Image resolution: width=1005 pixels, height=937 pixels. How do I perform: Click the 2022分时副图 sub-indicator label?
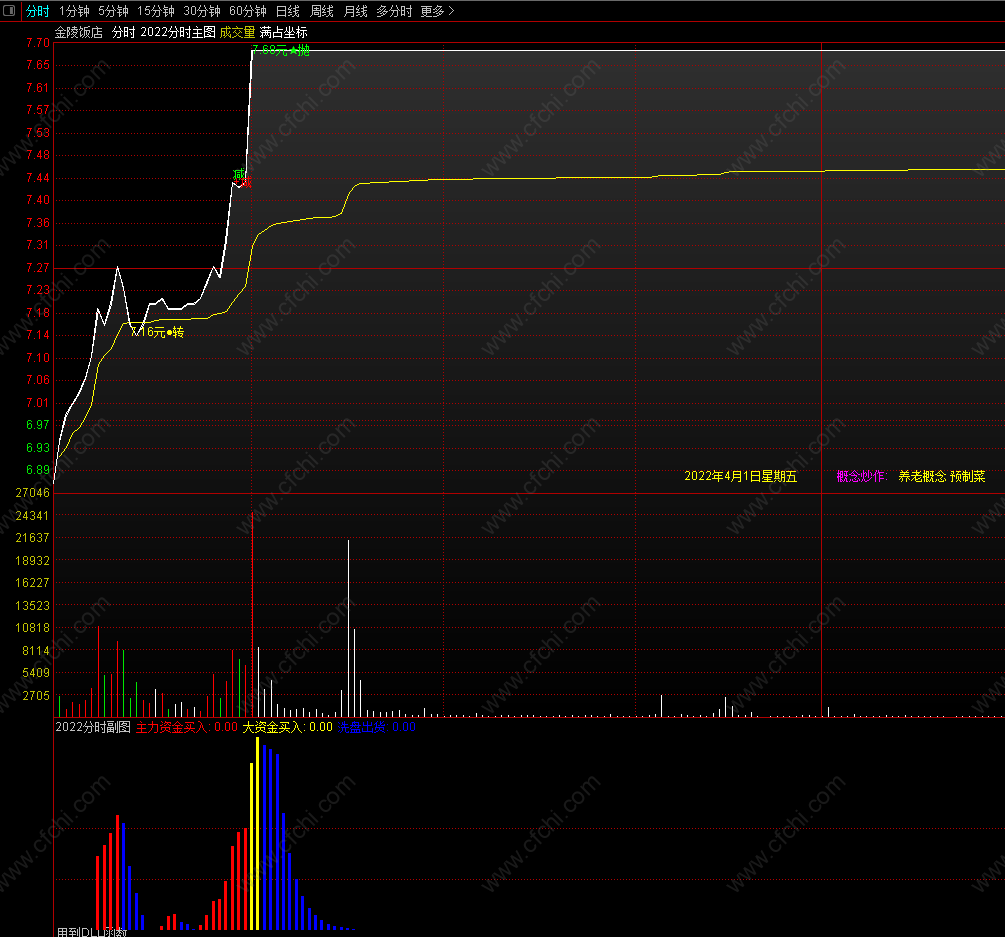(93, 727)
